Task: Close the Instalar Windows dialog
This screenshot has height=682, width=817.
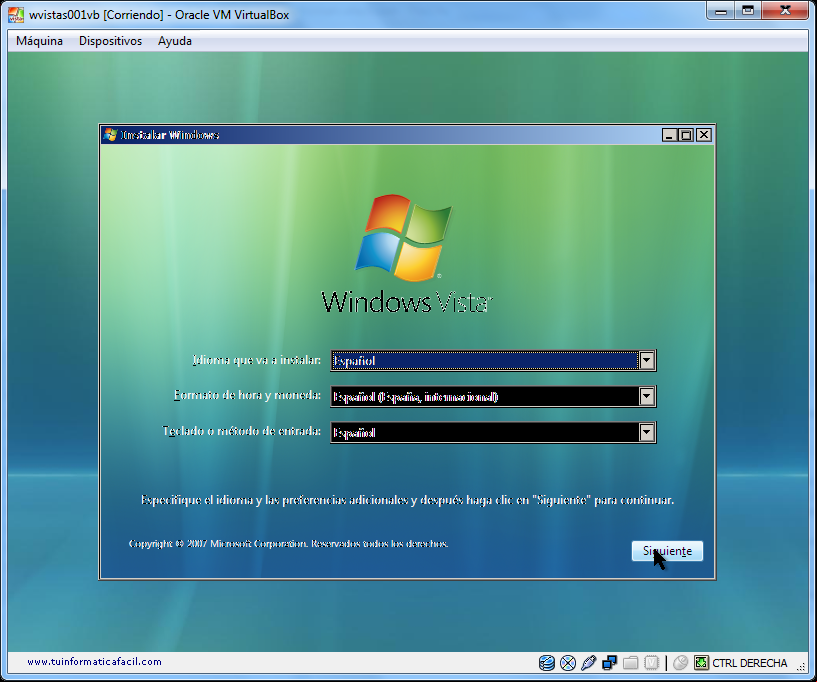Action: point(704,135)
